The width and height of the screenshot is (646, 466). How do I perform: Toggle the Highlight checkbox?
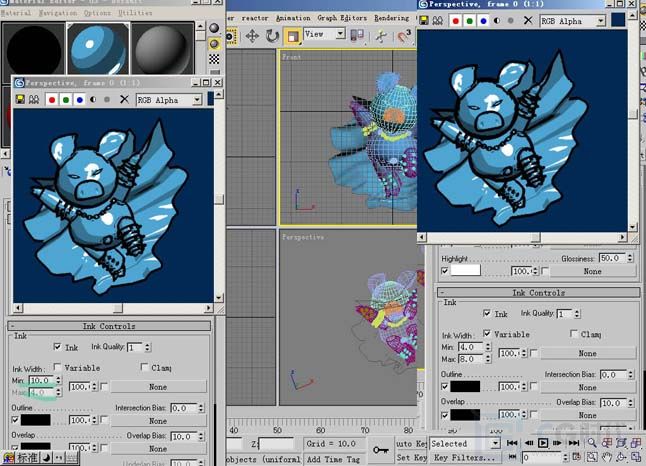click(445, 271)
